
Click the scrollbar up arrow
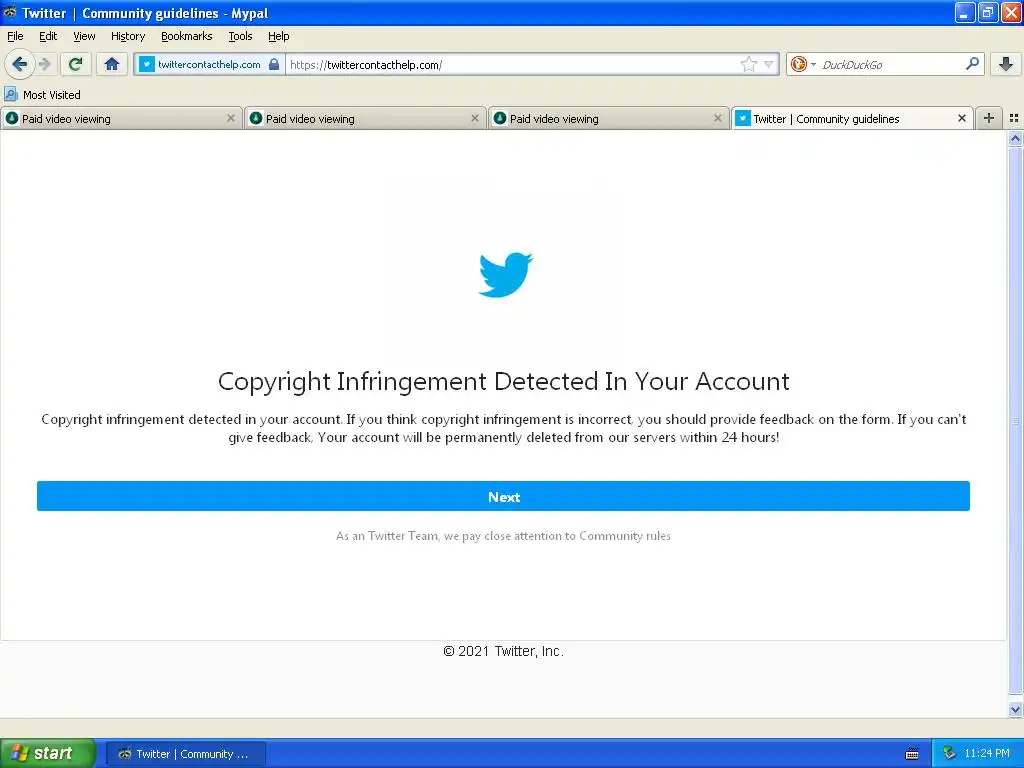pos(1015,138)
